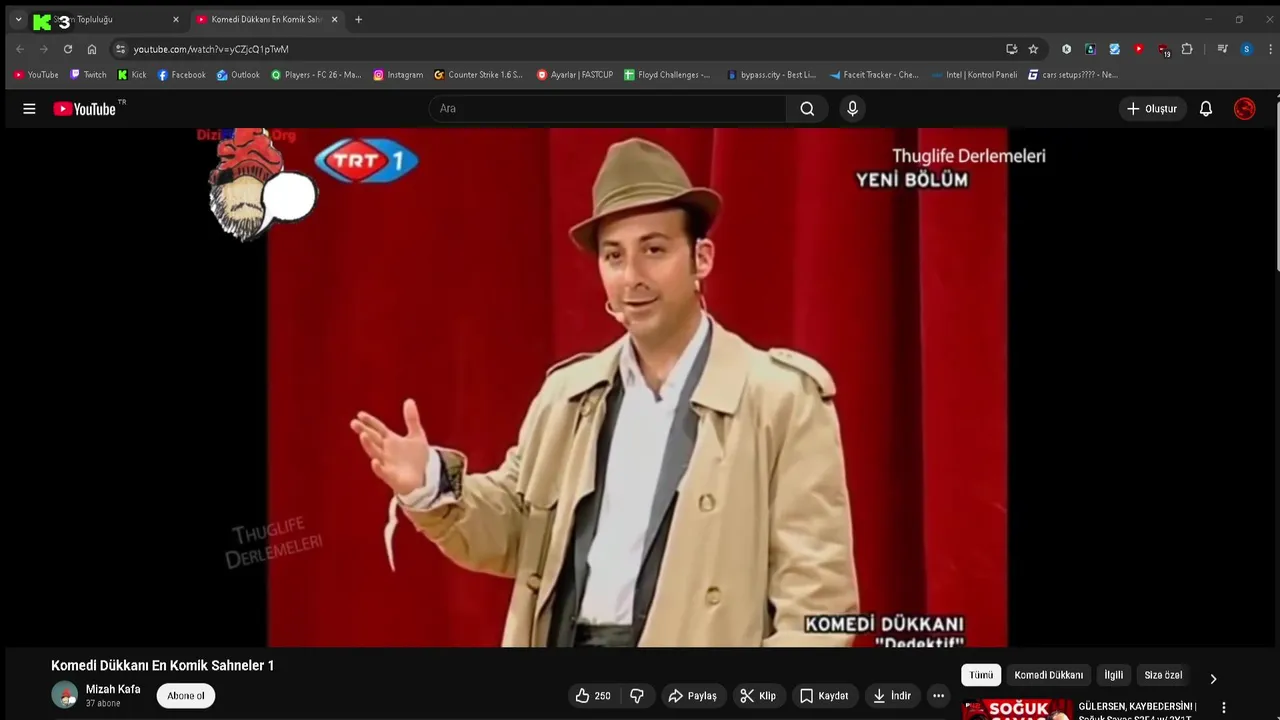Open Floyd Challenges bookmark
Screen dimensions: 1280x720
coord(667,75)
